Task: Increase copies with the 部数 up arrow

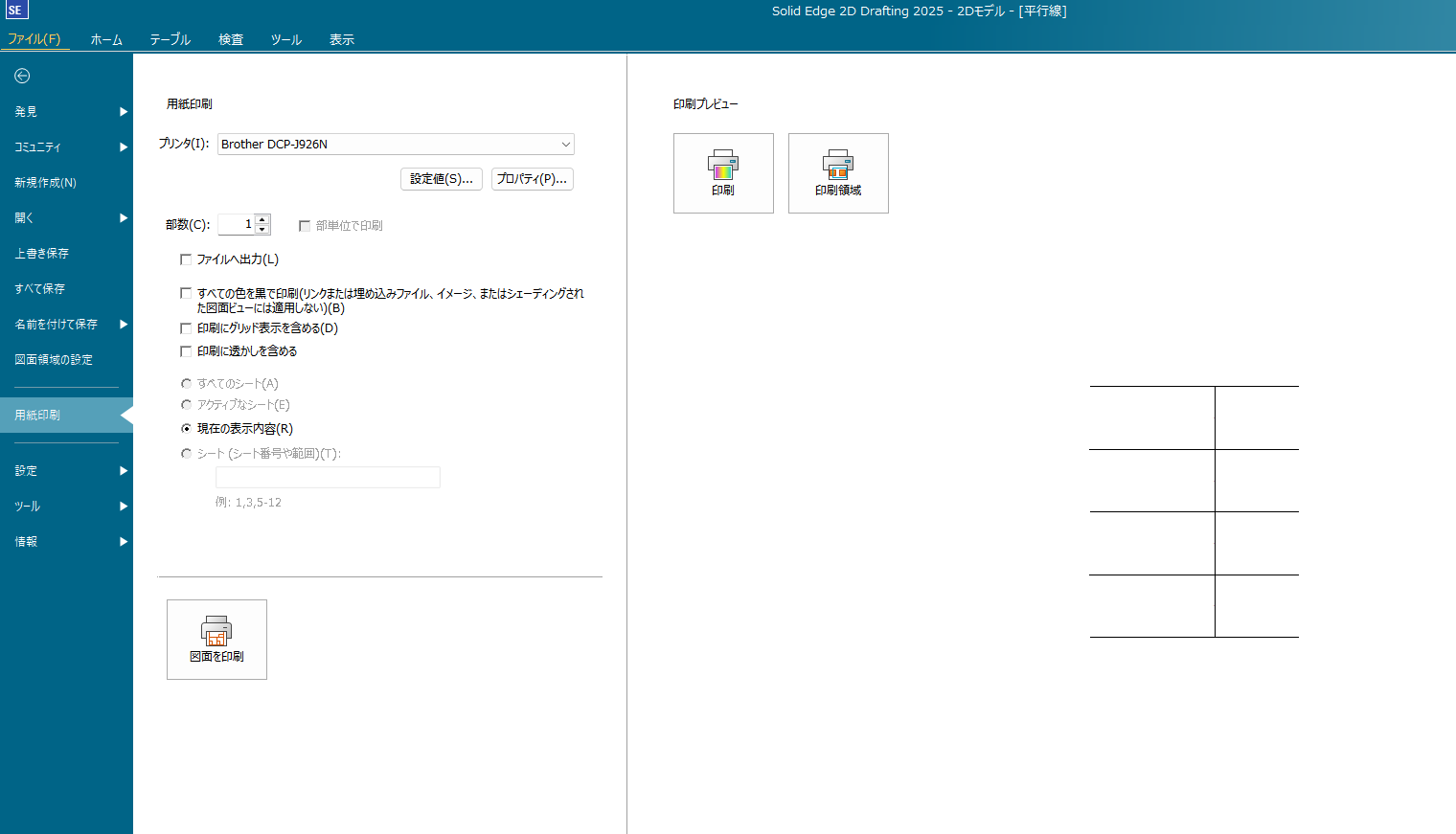Action: tap(262, 219)
